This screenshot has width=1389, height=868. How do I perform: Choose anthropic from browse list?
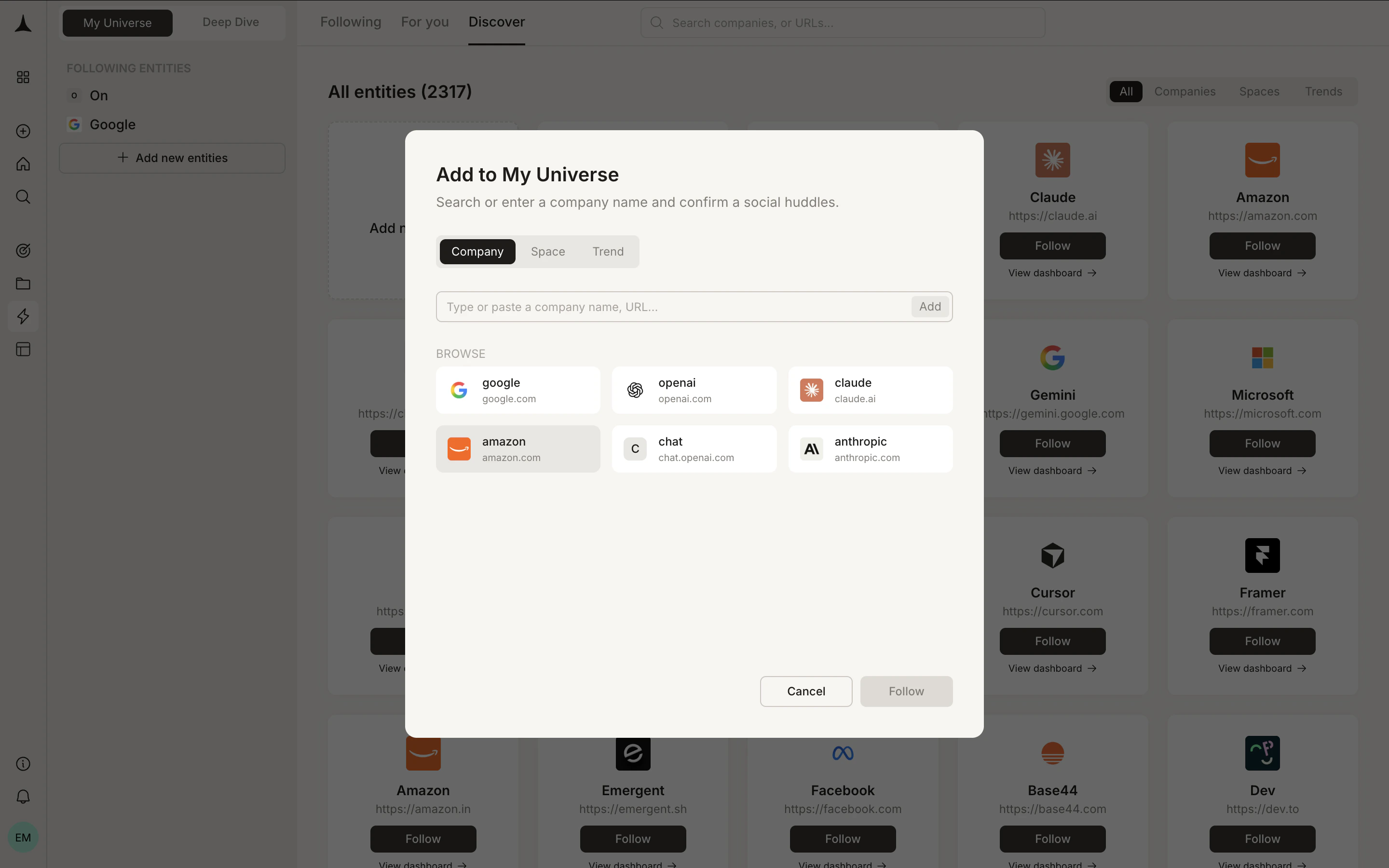click(870, 449)
